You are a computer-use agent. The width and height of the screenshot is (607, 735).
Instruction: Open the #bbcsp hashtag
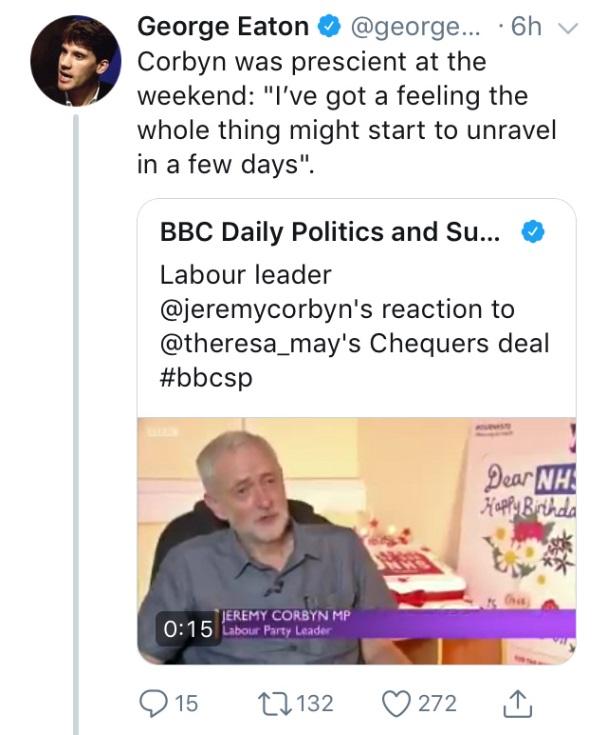coord(206,379)
